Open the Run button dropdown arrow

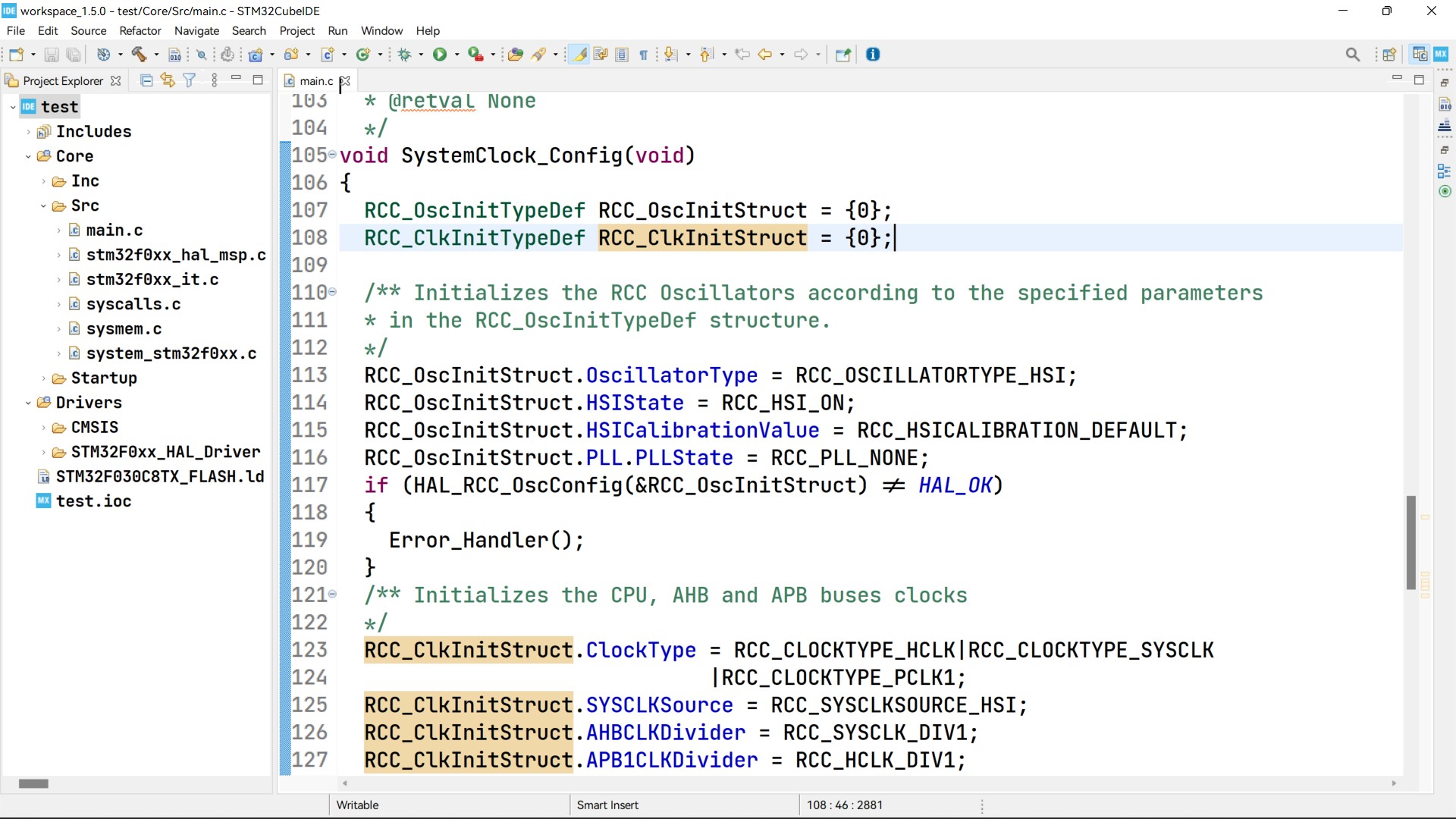(457, 55)
